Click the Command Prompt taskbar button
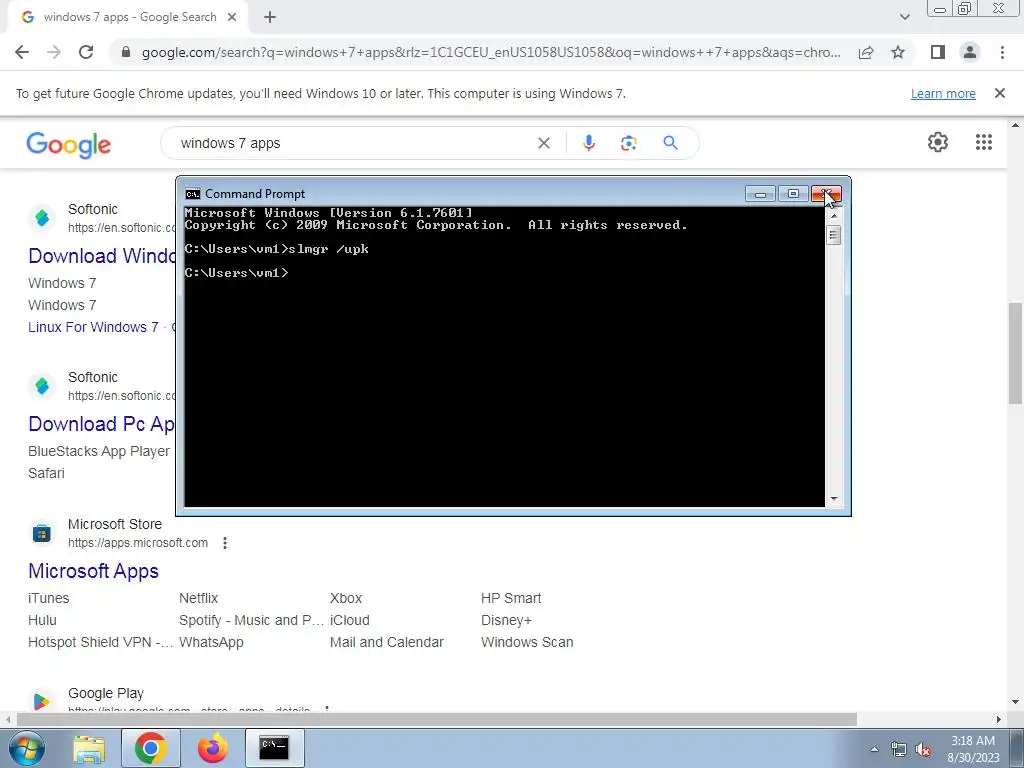The height and width of the screenshot is (768, 1024). 274,748
